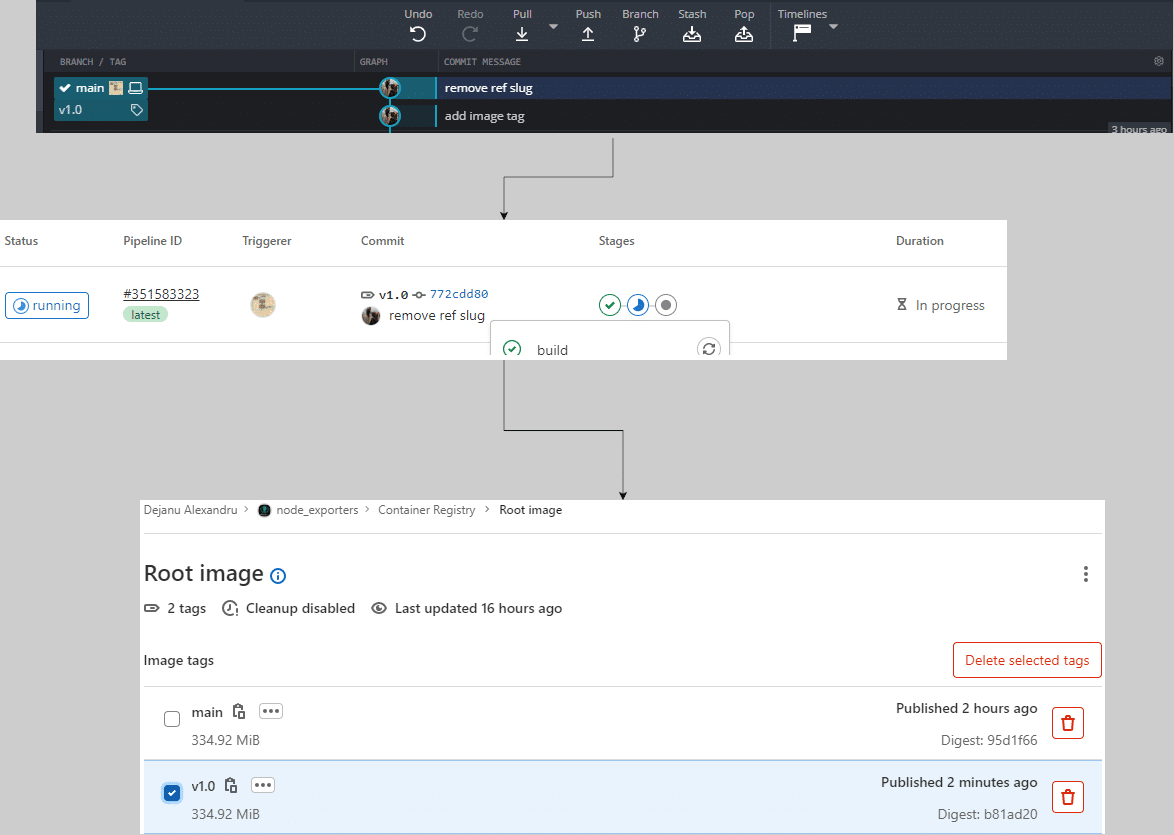
Task: Click the node_exporters breadcrumb
Action: coord(317,510)
